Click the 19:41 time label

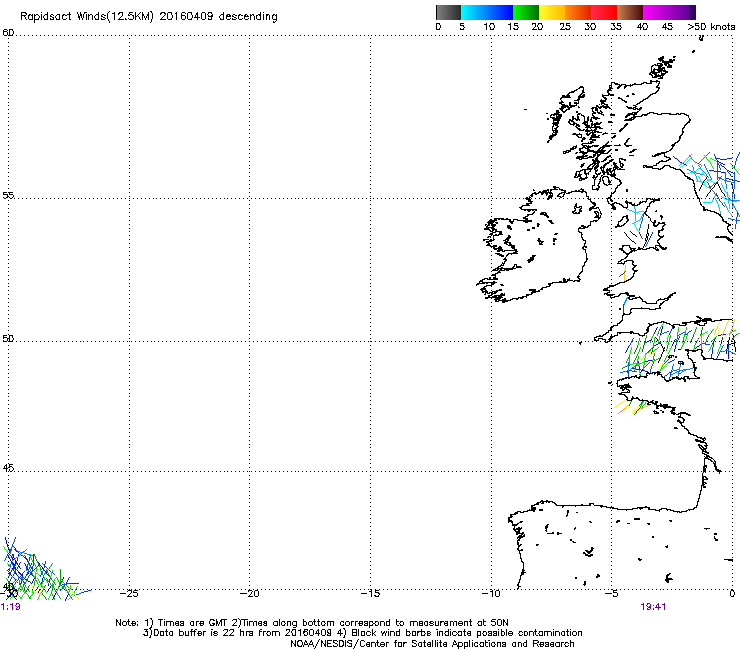(653, 607)
